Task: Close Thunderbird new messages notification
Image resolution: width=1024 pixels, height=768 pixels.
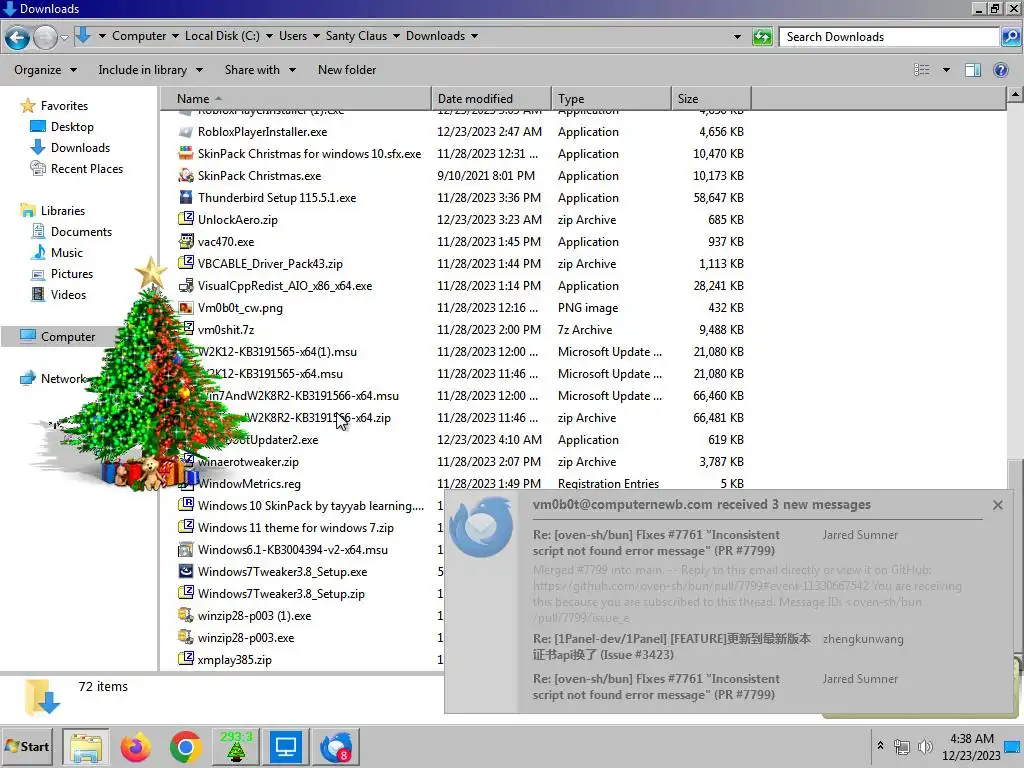Action: click(x=997, y=505)
